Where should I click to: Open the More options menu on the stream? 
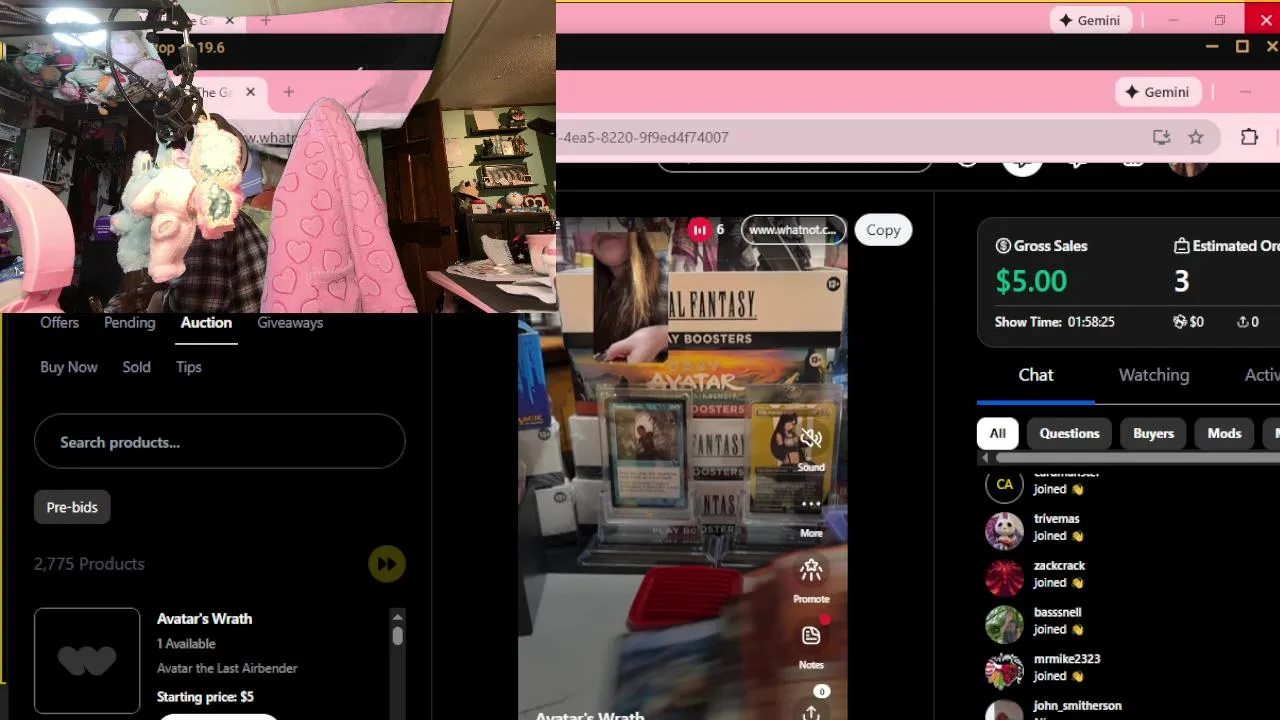point(811,504)
